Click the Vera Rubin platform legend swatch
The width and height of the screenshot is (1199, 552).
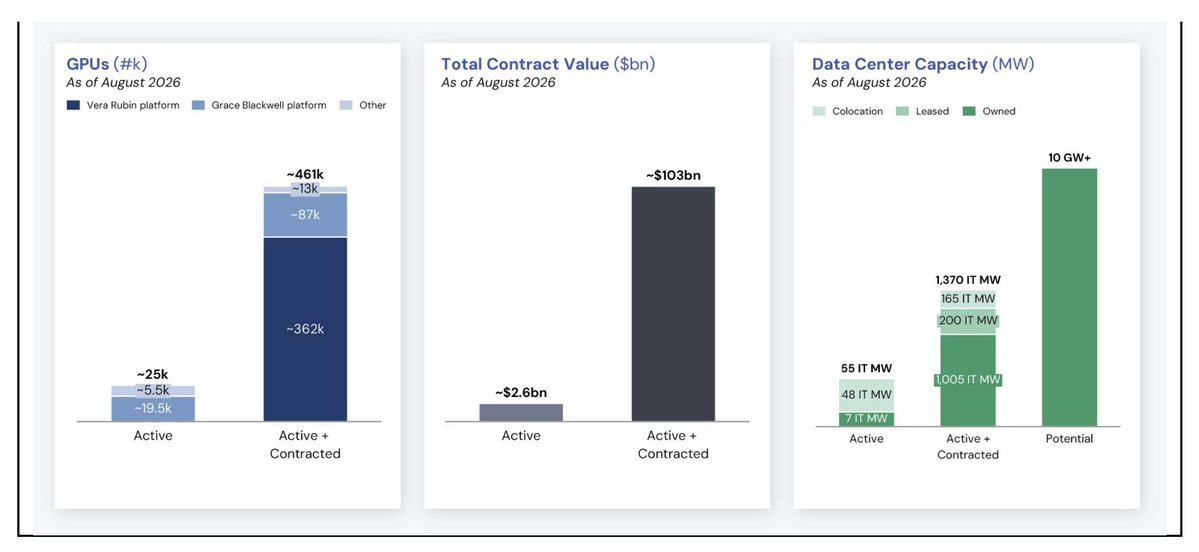point(74,106)
